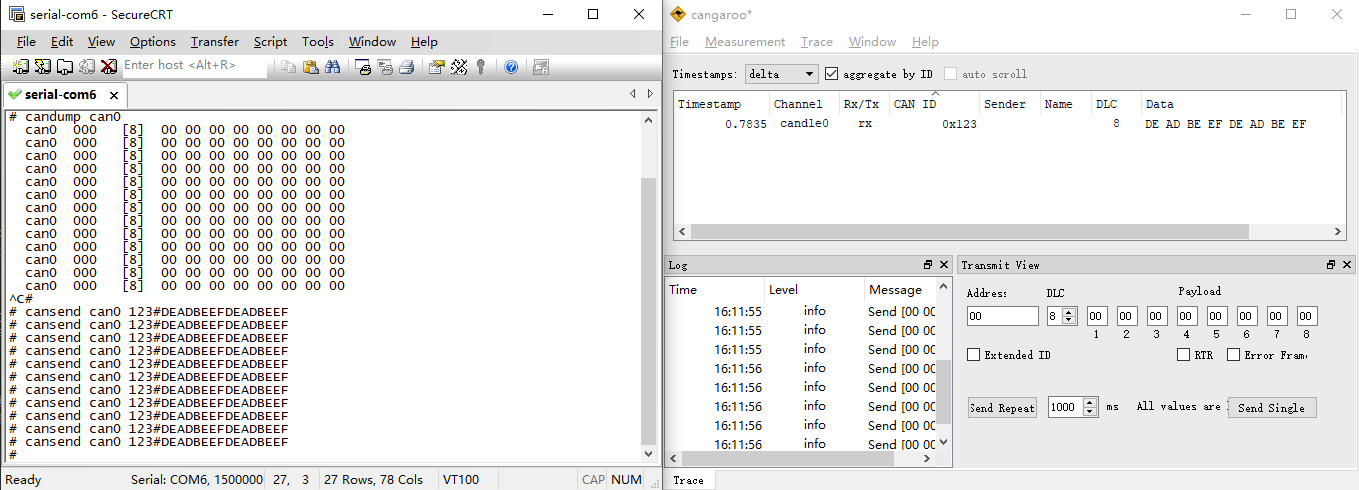This screenshot has height=490, width=1359.
Task: Click the Send Repeat button
Action: tap(1002, 408)
